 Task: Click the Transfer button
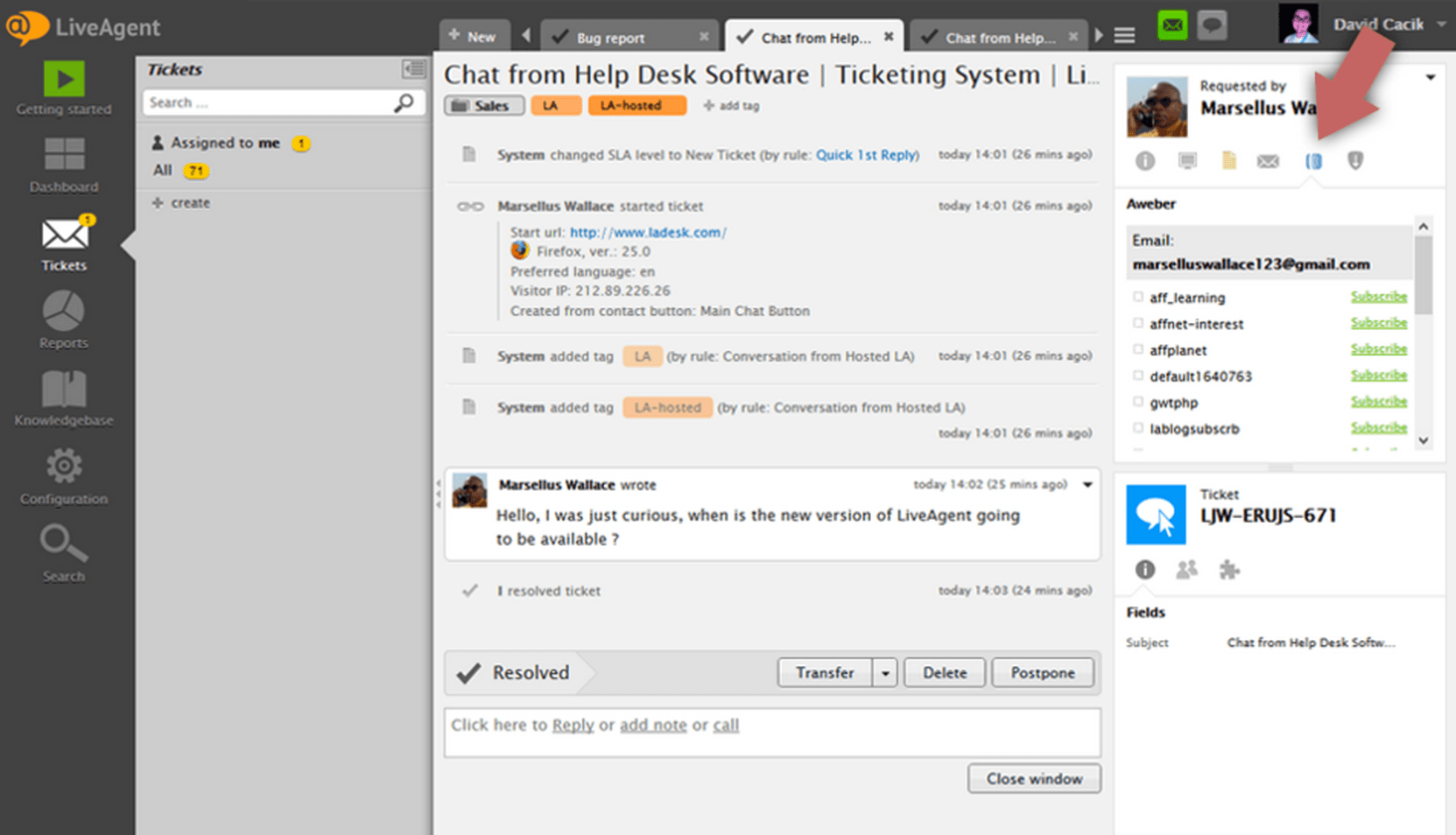pyautogui.click(x=825, y=673)
